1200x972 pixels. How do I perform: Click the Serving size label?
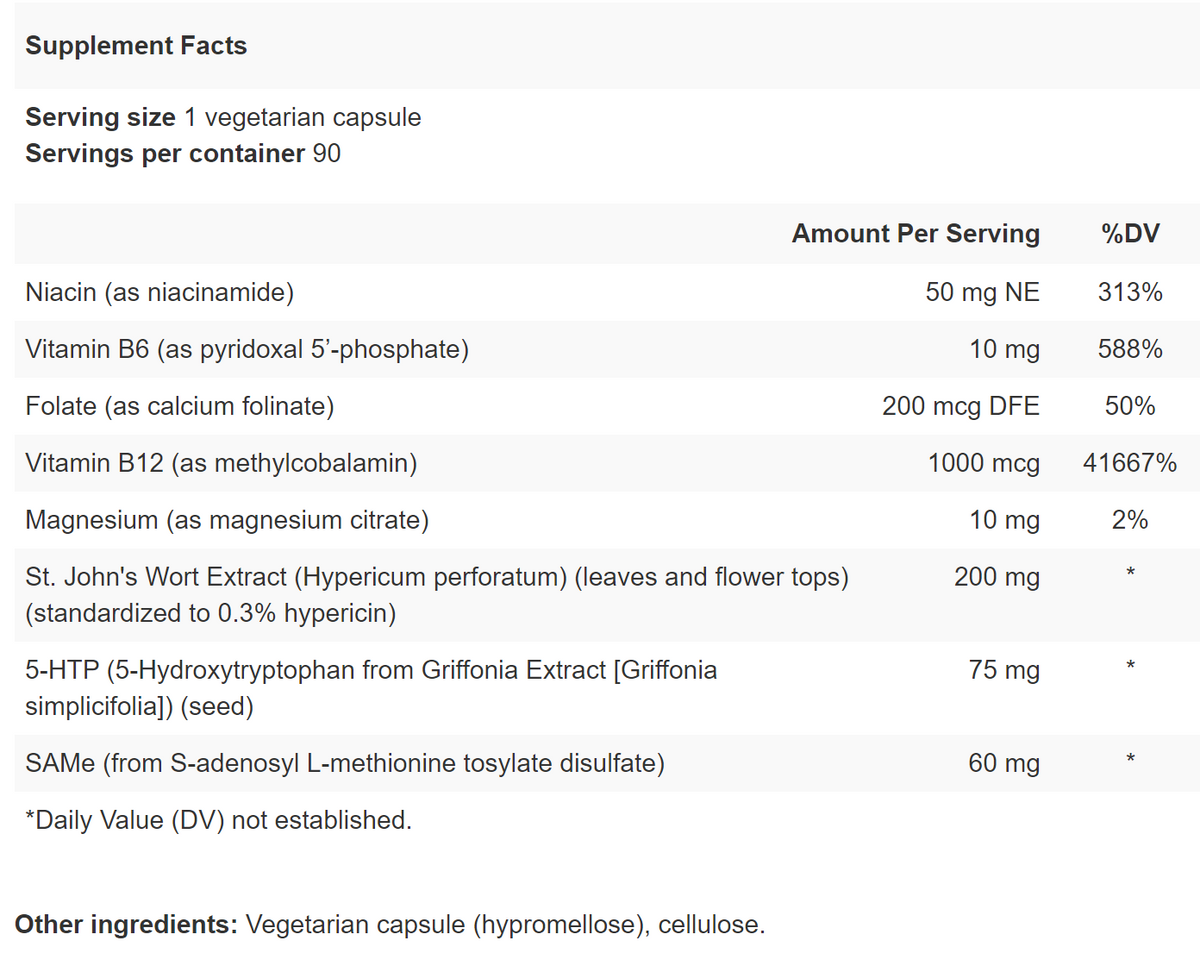click(100, 117)
